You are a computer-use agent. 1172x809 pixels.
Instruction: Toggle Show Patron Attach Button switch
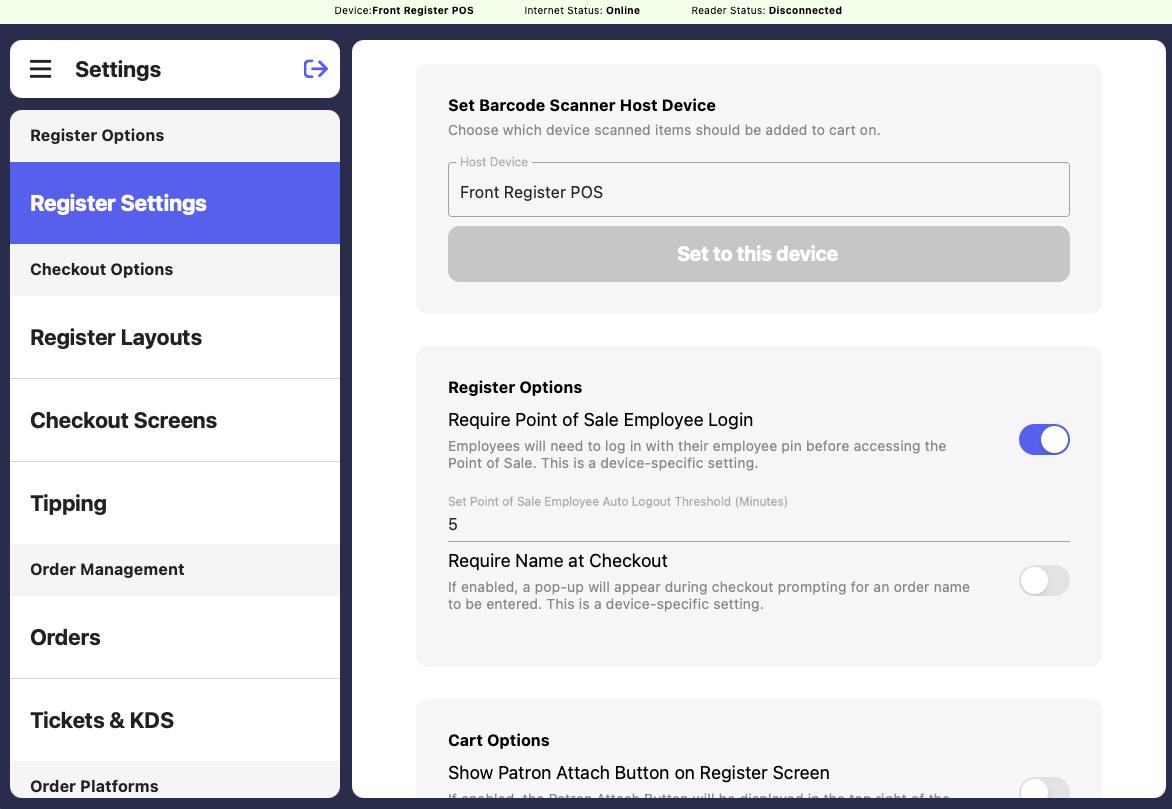coord(1043,788)
